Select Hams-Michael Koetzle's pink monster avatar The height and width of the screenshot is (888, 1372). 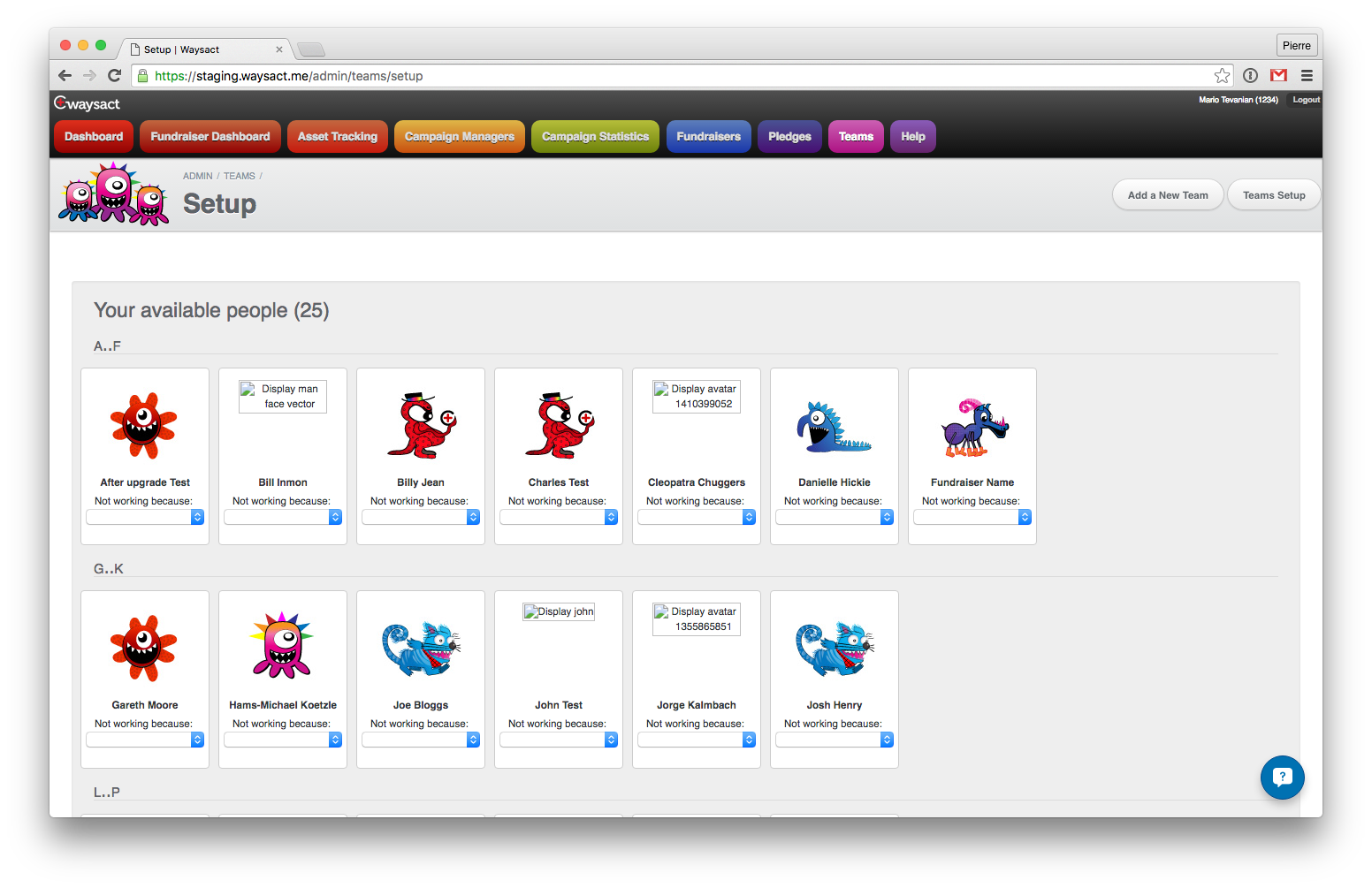click(282, 646)
